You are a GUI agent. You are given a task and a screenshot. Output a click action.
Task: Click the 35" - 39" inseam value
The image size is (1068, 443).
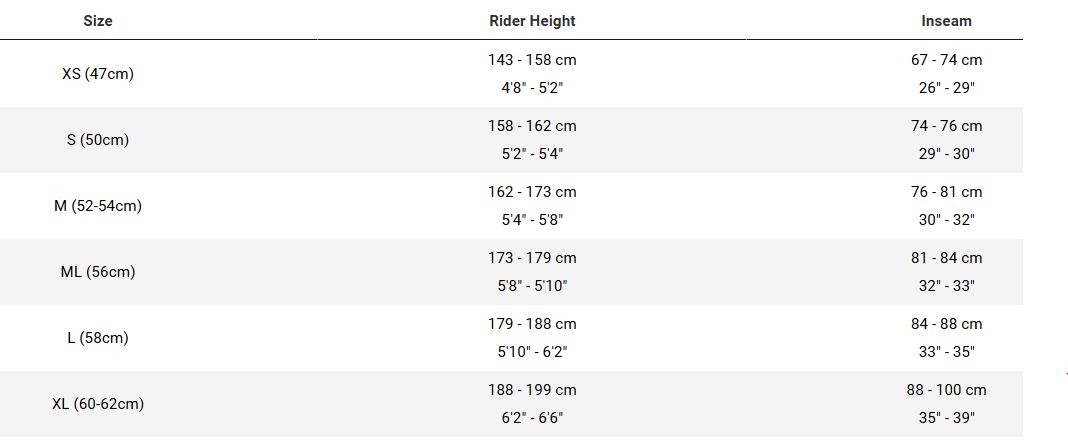click(x=947, y=418)
